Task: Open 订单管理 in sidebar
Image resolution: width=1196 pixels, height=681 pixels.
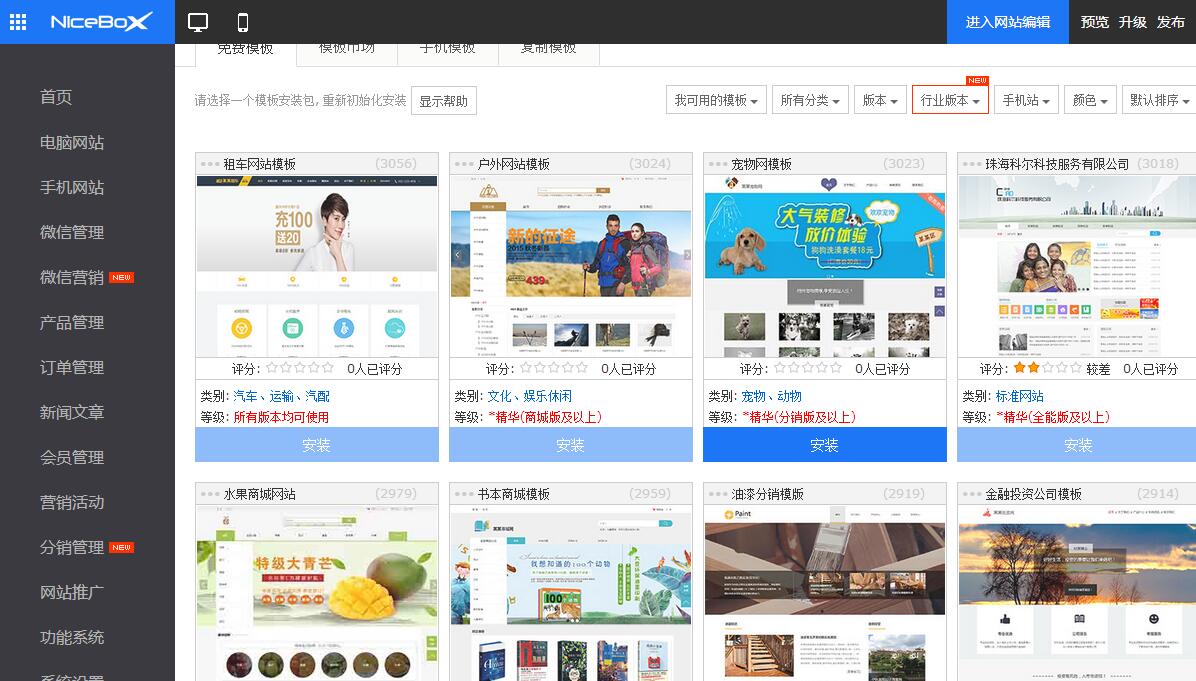Action: [x=72, y=368]
